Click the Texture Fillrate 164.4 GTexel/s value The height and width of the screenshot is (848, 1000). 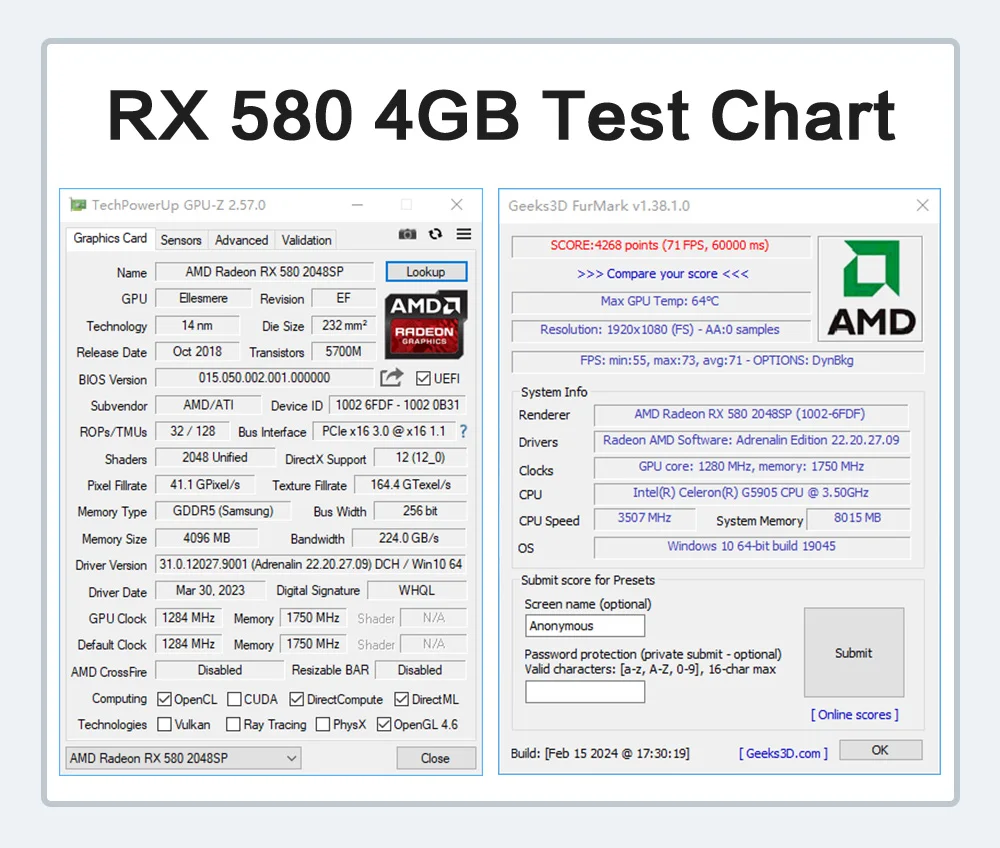click(x=411, y=485)
